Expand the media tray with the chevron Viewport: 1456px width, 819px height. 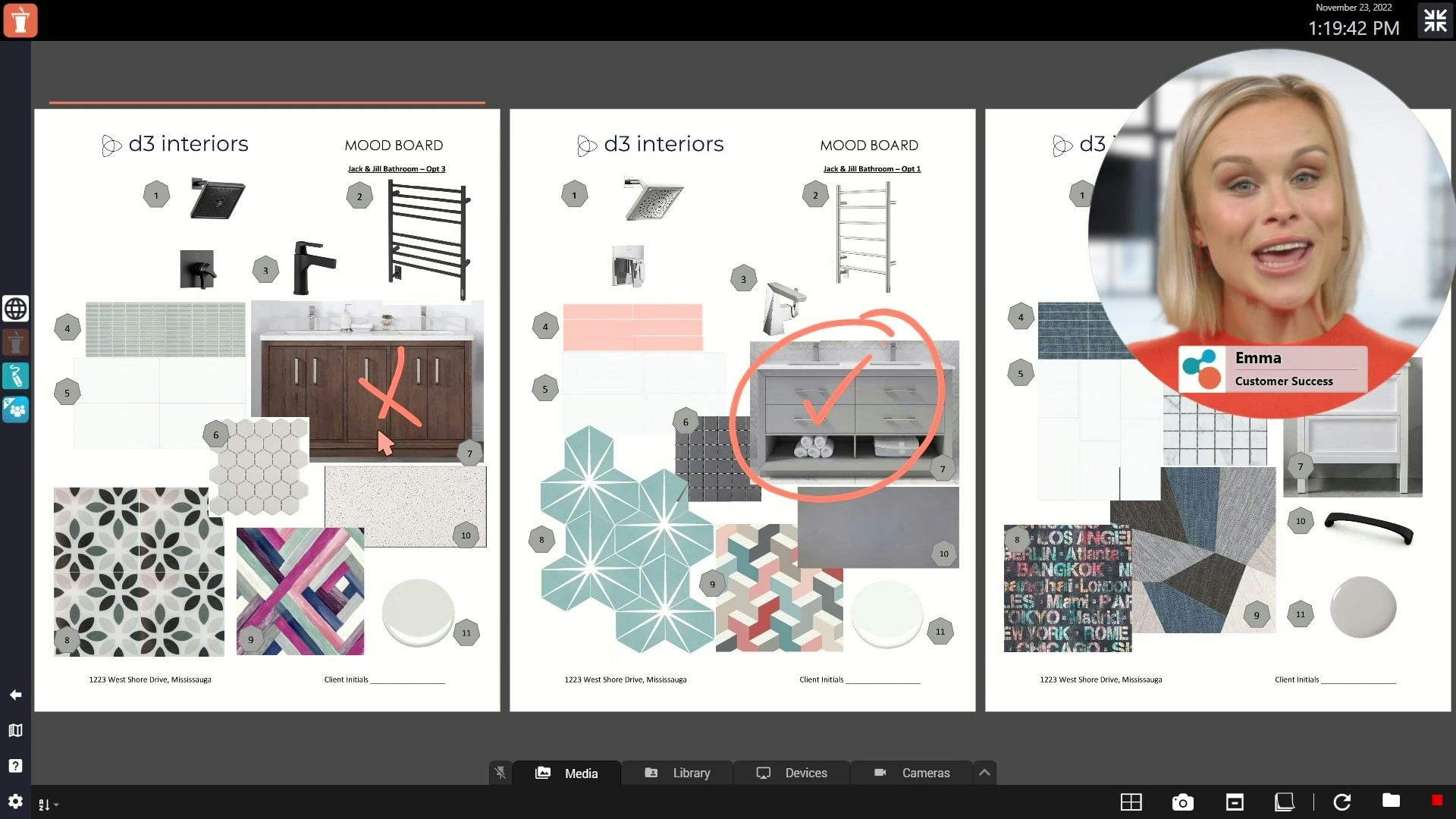click(984, 773)
